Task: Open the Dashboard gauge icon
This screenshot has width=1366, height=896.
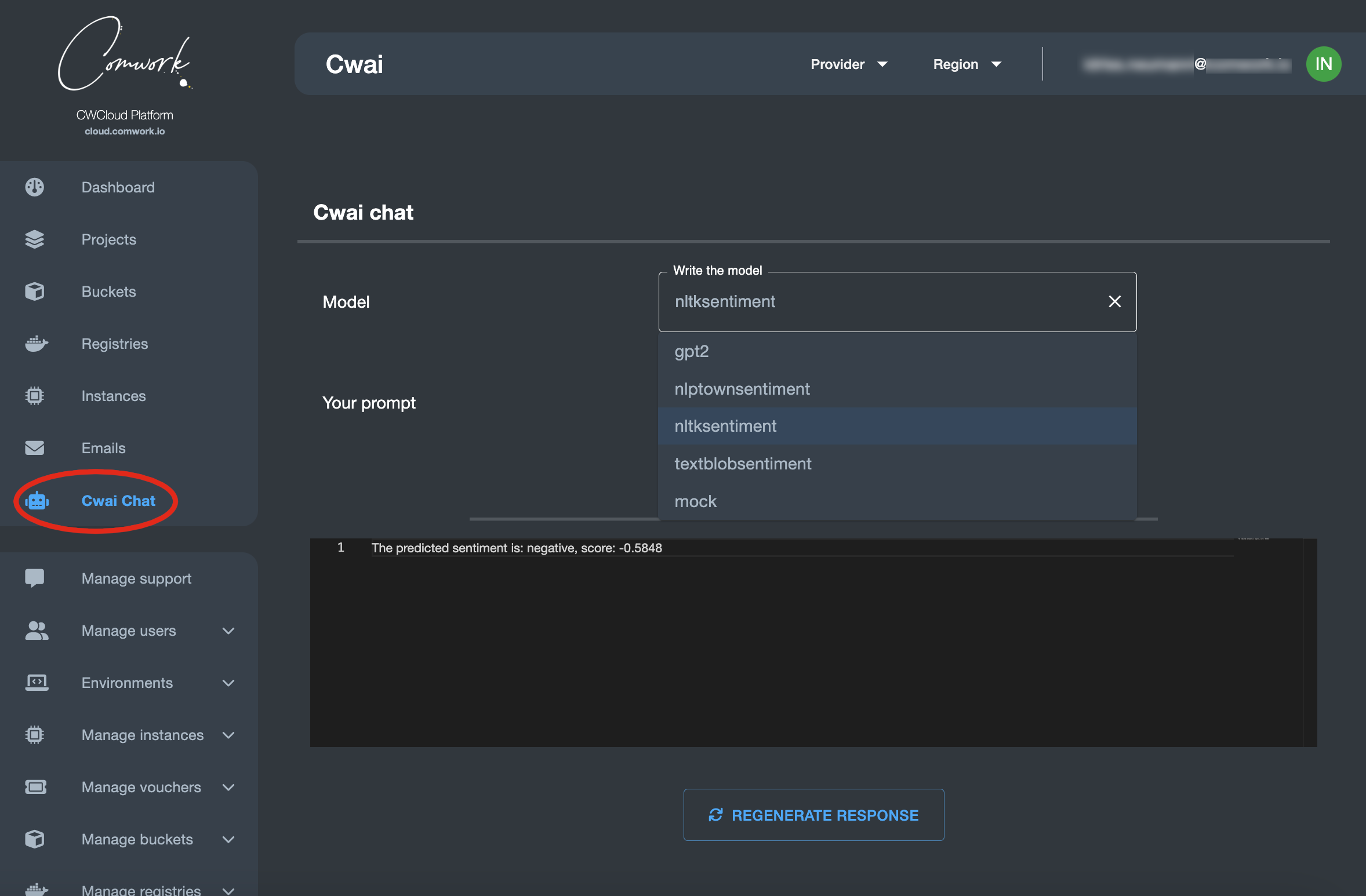Action: (x=35, y=187)
